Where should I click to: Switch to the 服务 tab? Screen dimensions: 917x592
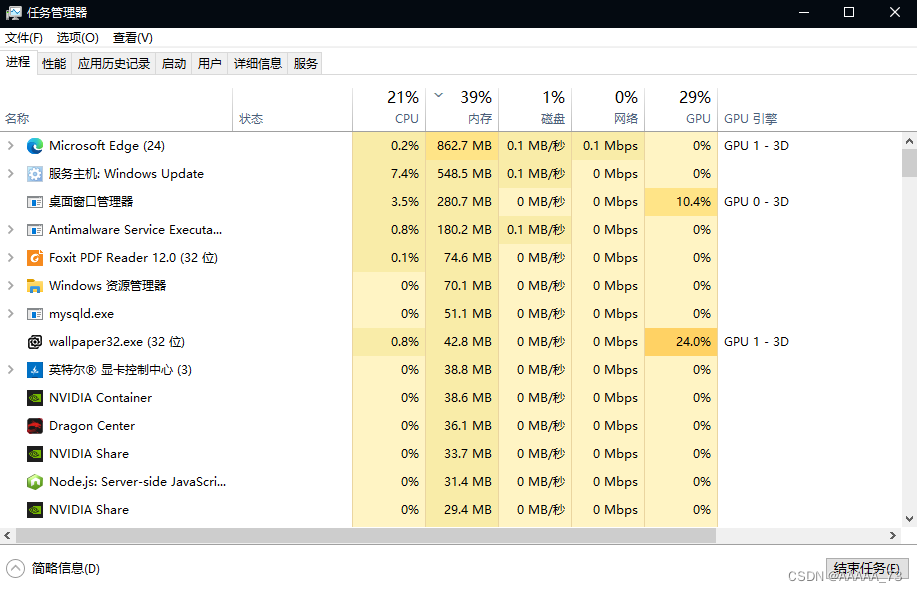[305, 63]
